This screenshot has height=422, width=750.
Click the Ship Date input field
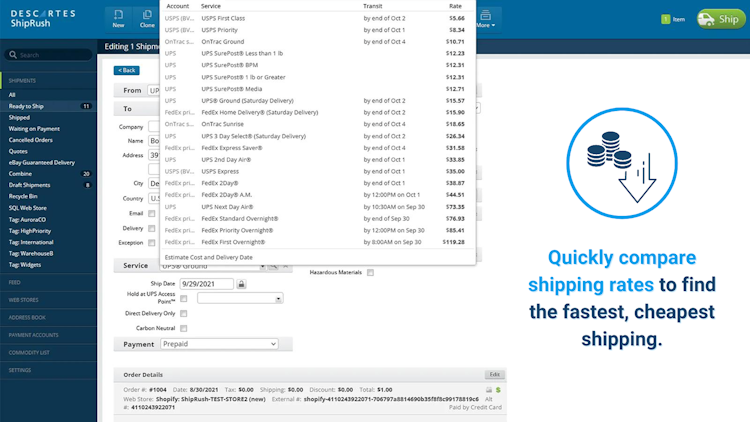click(207, 284)
